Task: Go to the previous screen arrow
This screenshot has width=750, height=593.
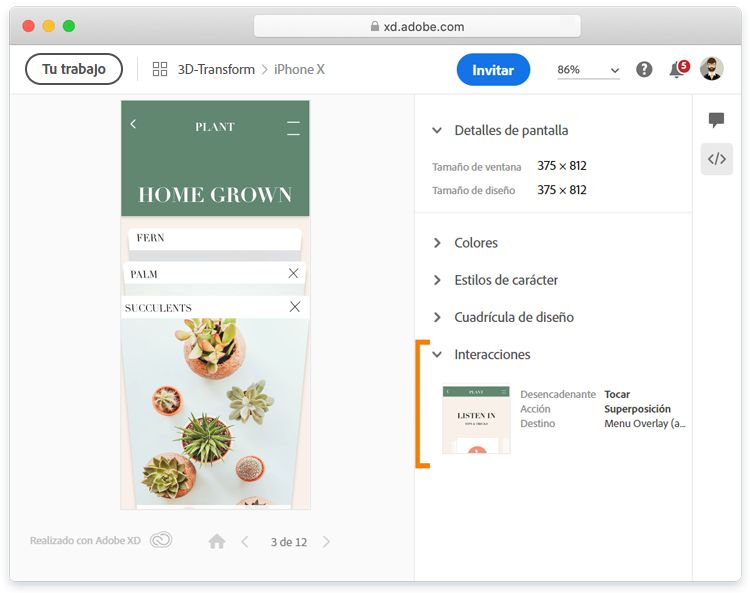Action: 245,542
